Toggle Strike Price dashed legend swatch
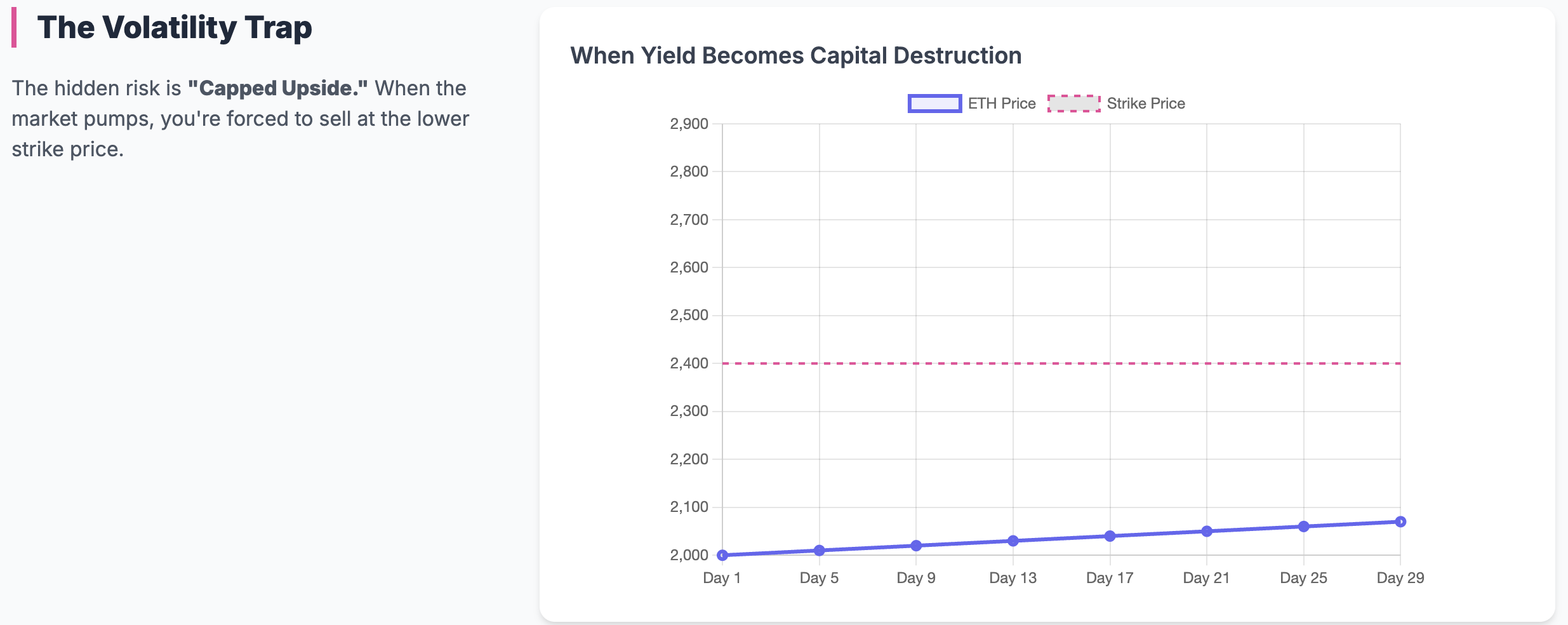Image resolution: width=1568 pixels, height=625 pixels. click(1073, 104)
